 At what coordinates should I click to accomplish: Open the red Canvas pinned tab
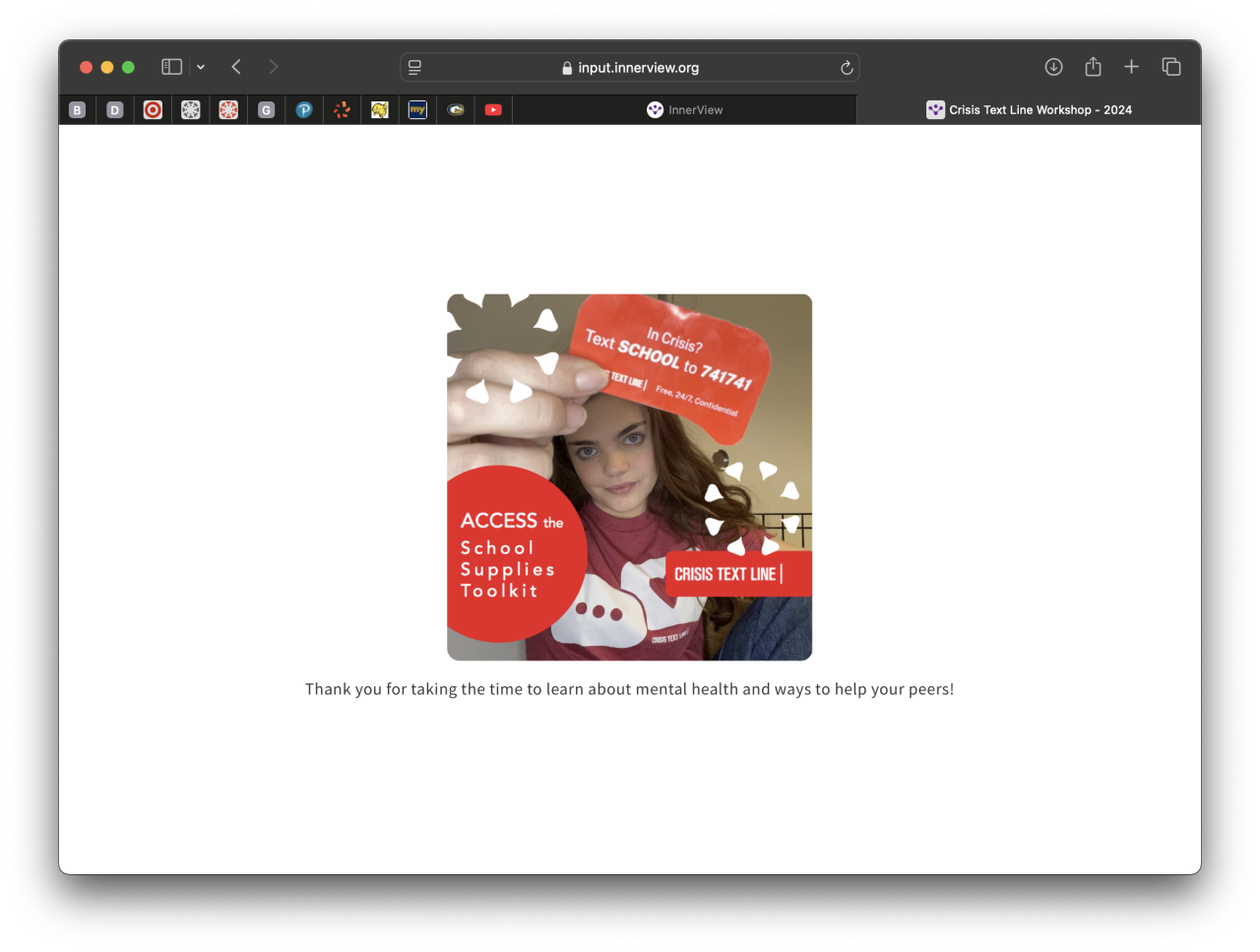[228, 110]
